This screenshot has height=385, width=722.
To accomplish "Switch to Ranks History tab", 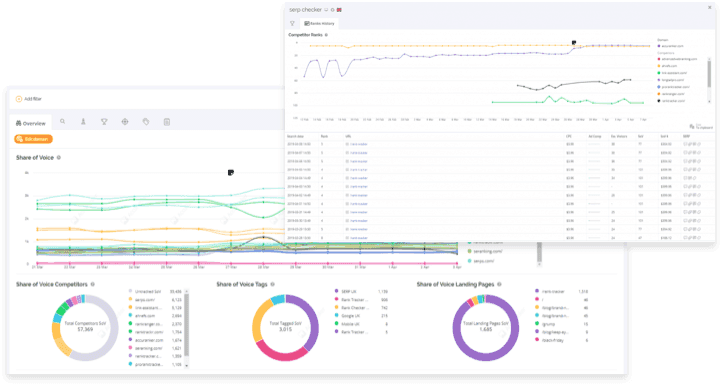I will (x=319, y=23).
